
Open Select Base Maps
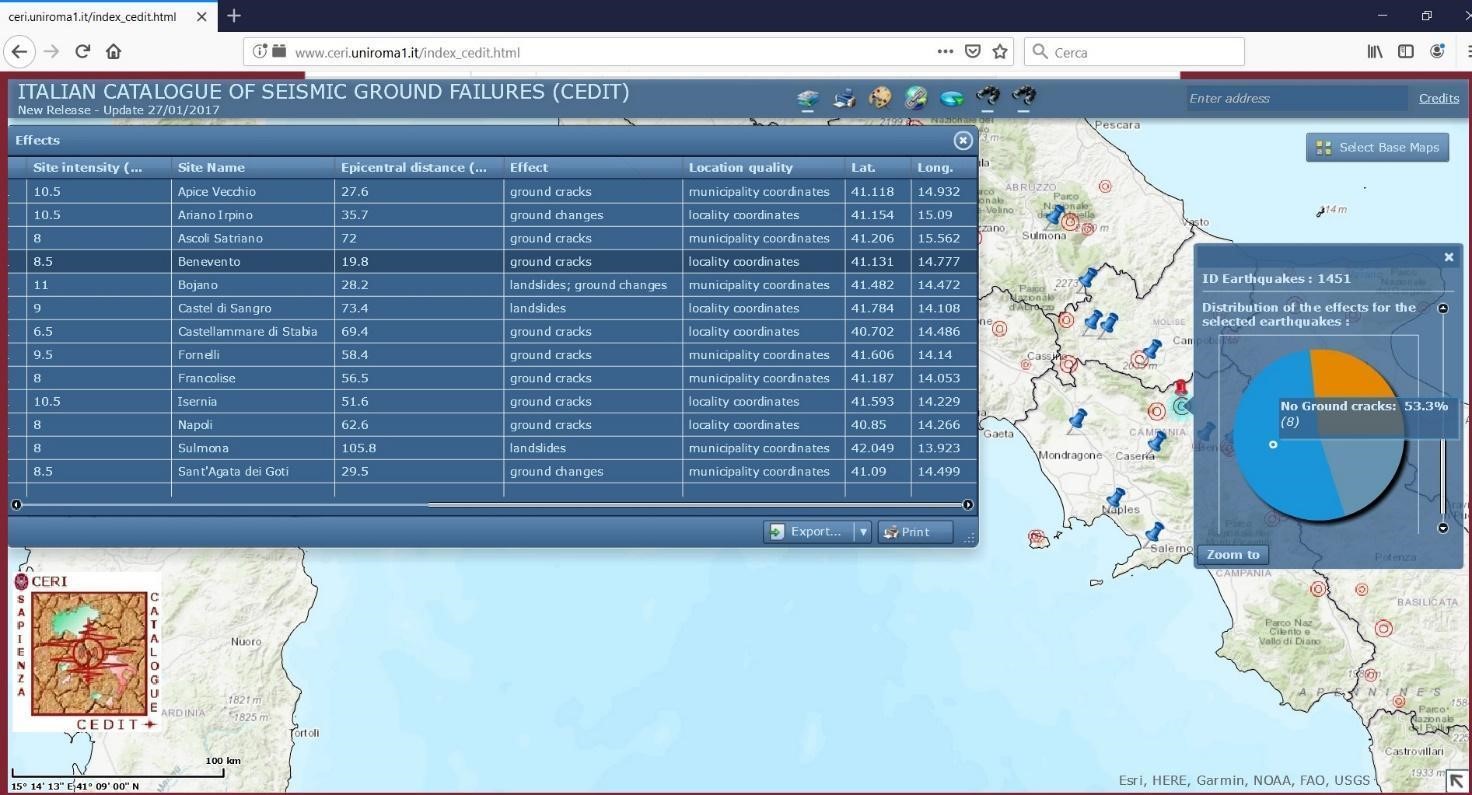tap(1377, 147)
